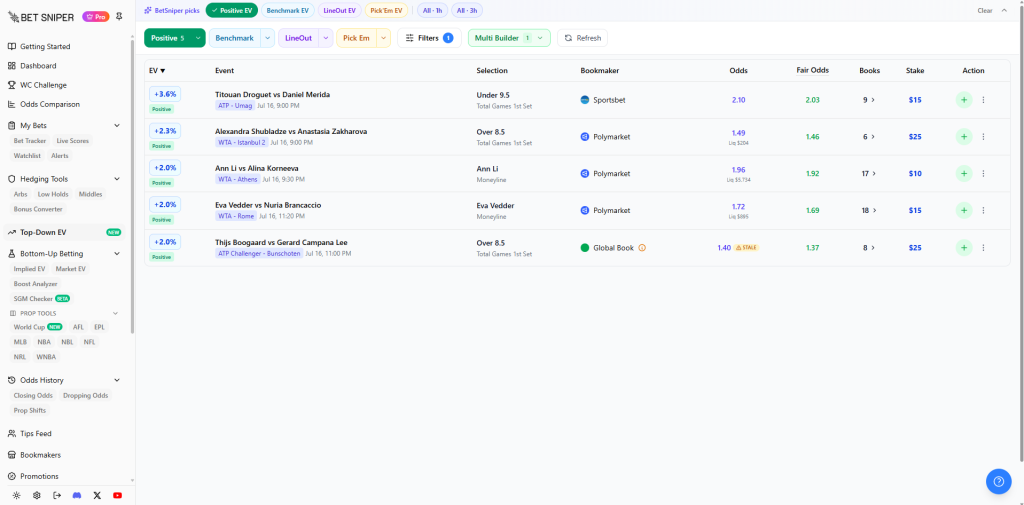Open the Multi Builder dropdown arrow
The width and height of the screenshot is (1024, 505).
point(540,38)
